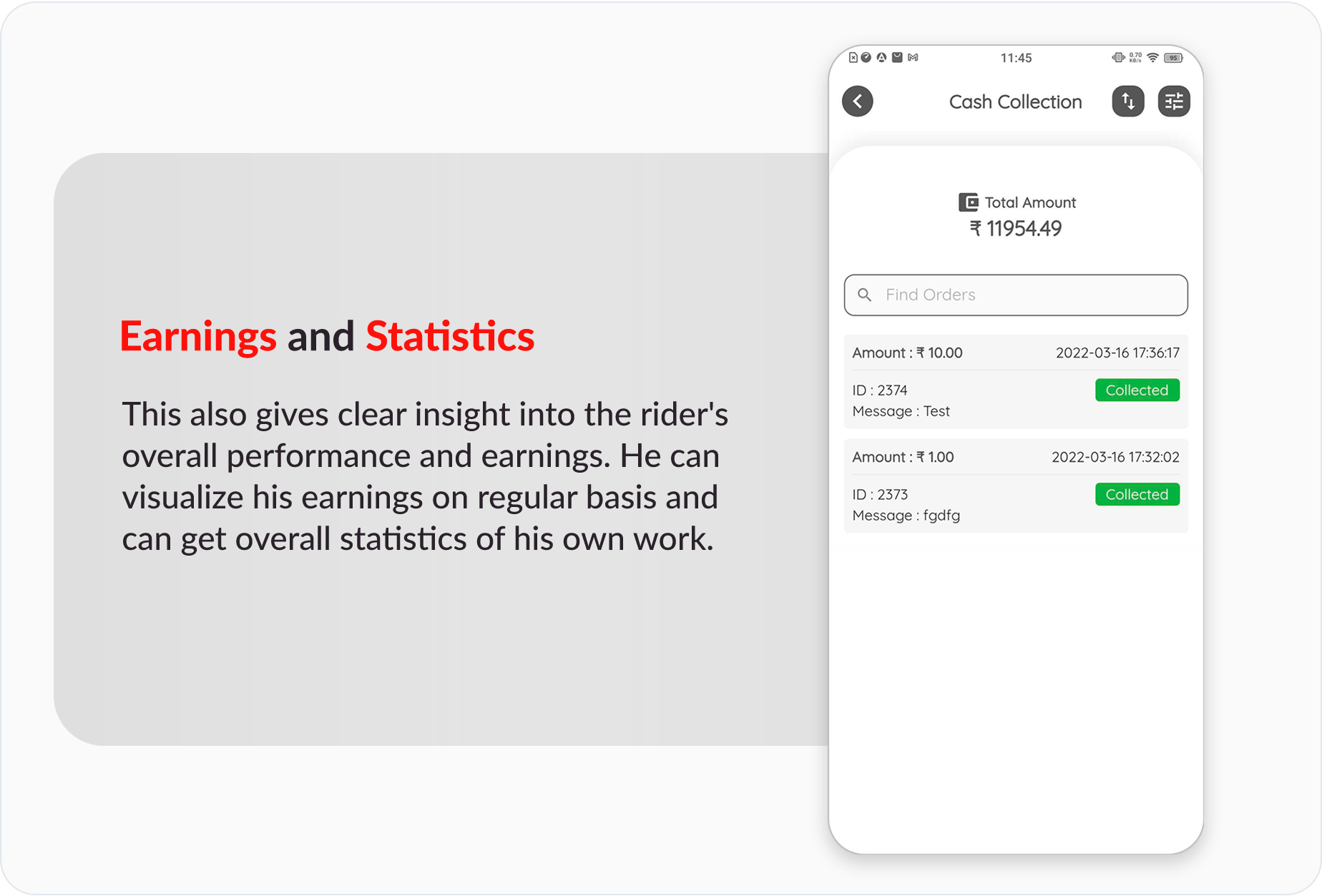Image resolution: width=1322 pixels, height=896 pixels.
Task: Click the search magnifier icon
Action: click(x=865, y=295)
